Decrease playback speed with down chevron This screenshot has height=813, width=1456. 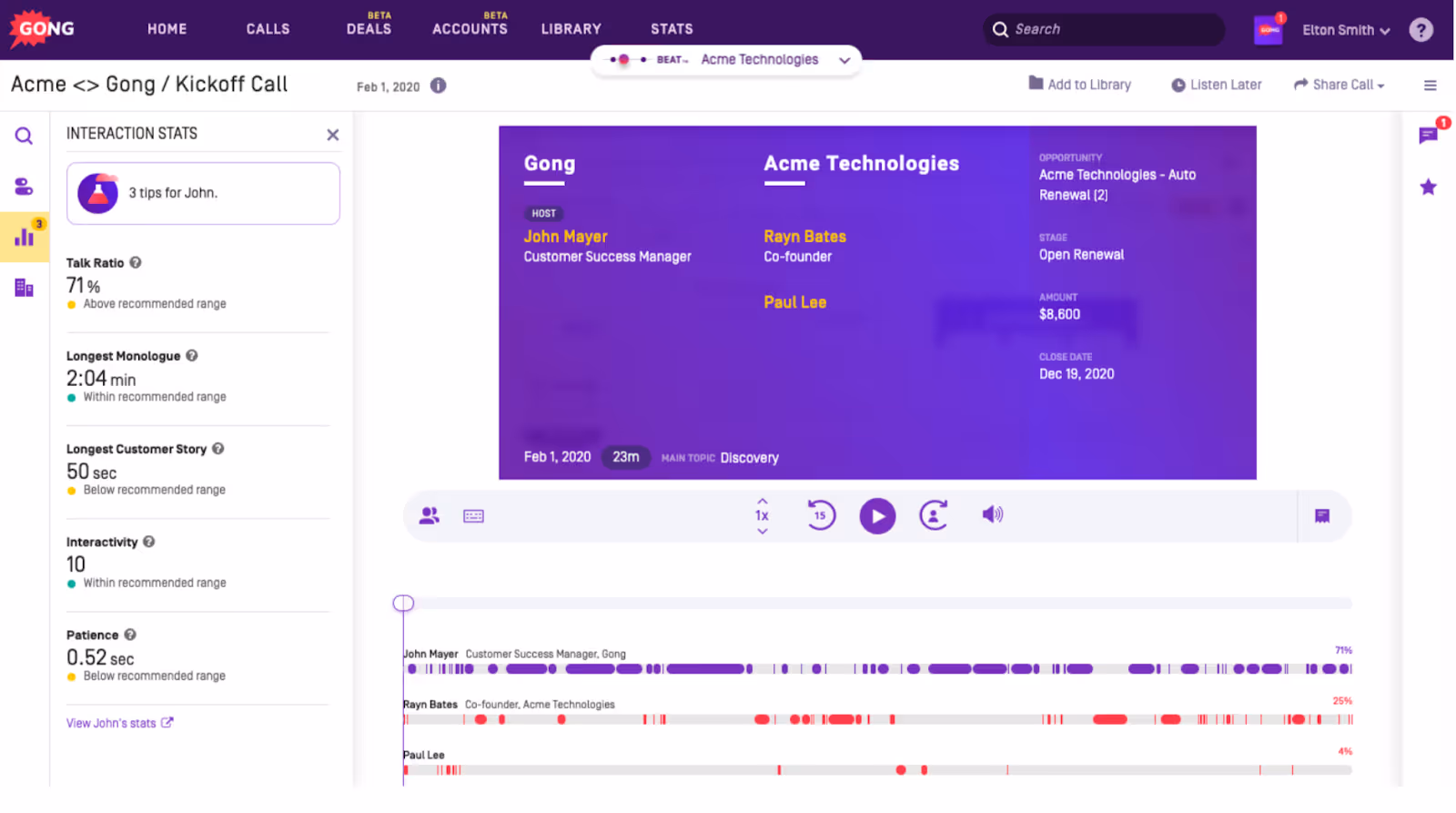[x=763, y=532]
